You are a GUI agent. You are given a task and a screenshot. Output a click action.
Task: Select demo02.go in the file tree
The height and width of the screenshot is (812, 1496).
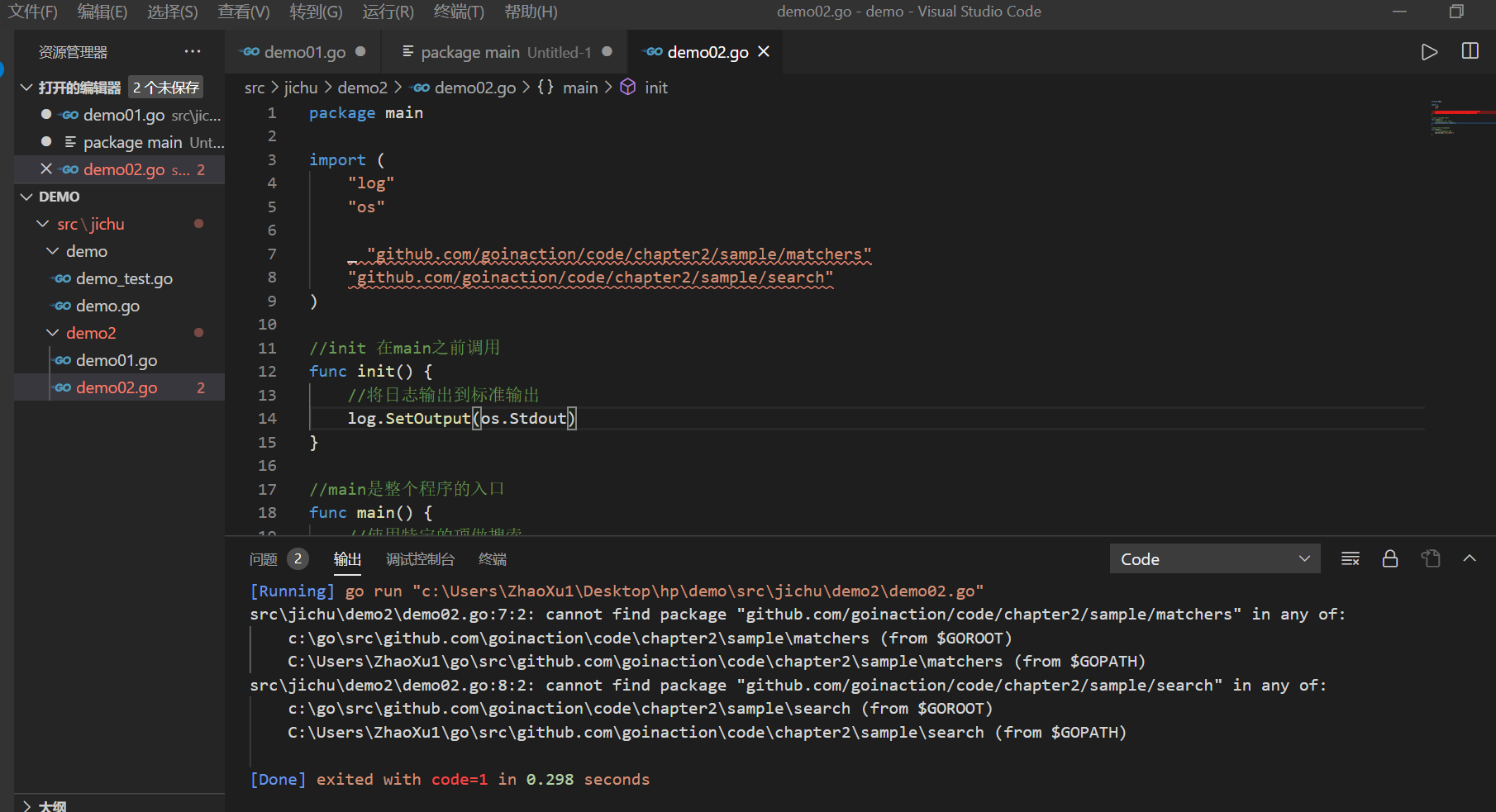tap(119, 387)
